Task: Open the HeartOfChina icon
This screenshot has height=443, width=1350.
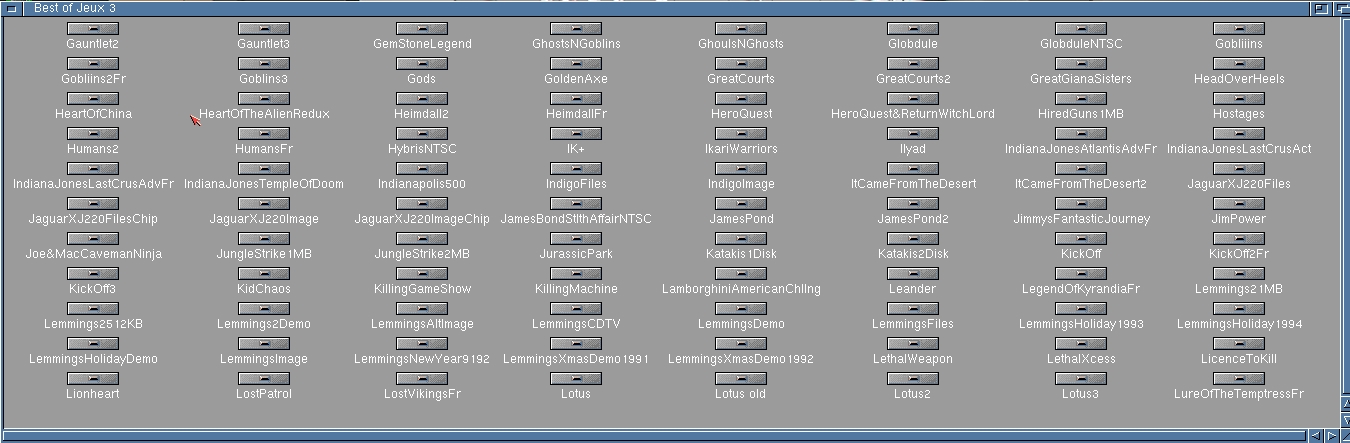Action: pyautogui.click(x=92, y=99)
